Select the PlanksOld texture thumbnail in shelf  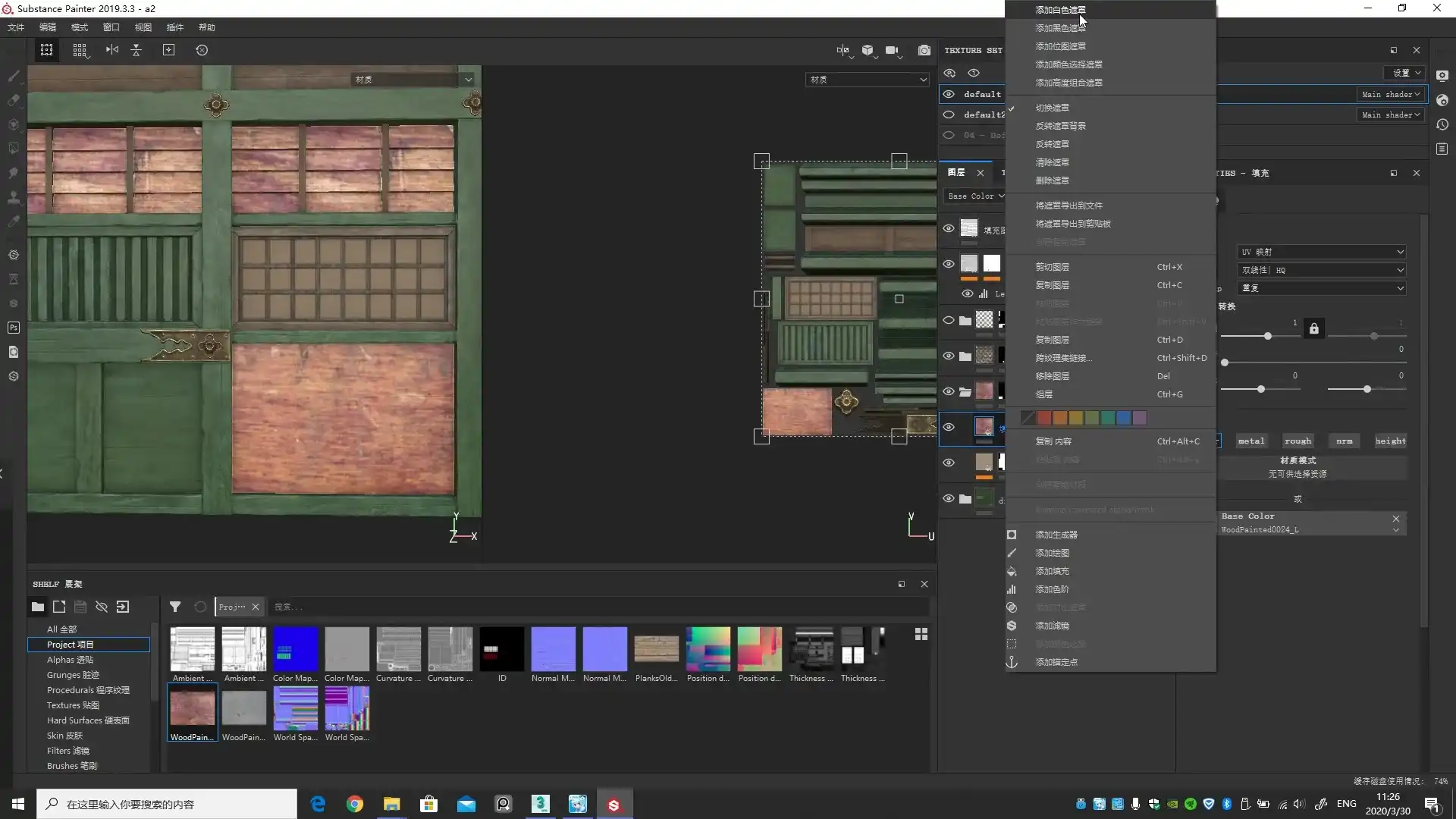656,650
